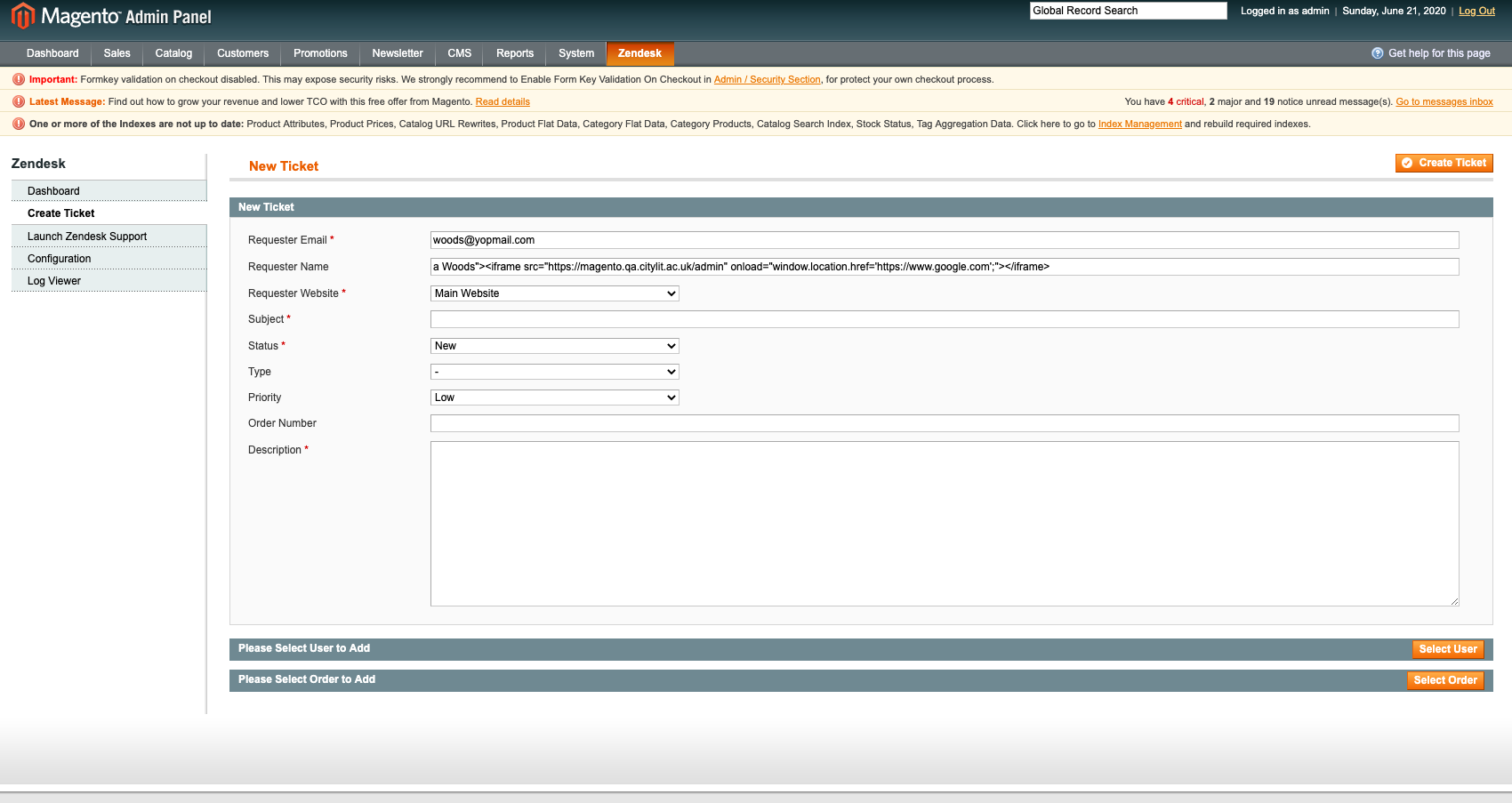Open the Customers menu
This screenshot has width=1512, height=803.
(243, 53)
